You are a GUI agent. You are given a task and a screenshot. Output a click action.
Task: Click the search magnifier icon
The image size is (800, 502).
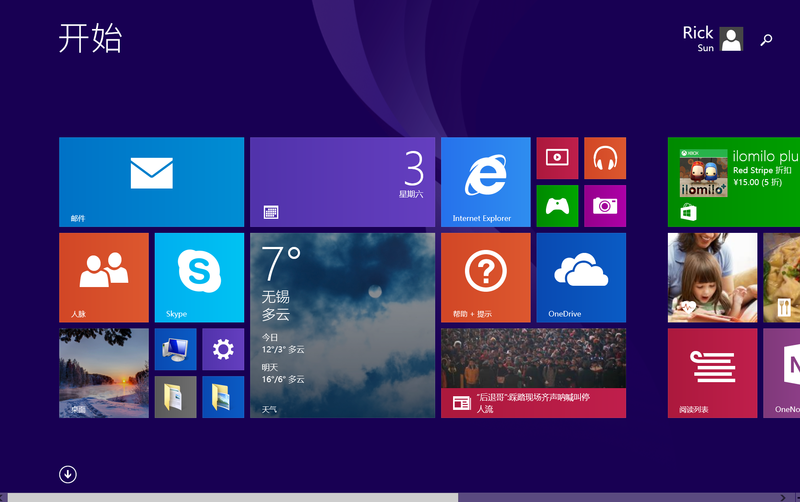click(x=766, y=40)
